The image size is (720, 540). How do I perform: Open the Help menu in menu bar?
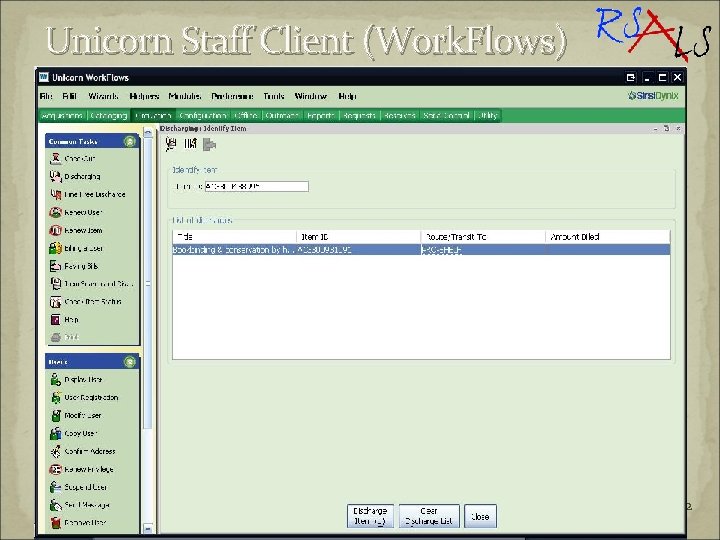(347, 96)
